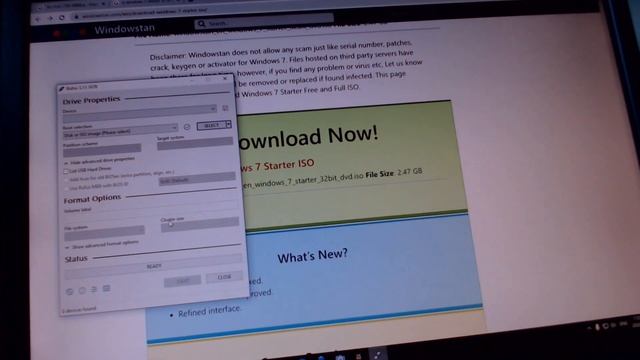Viewport: 640px width, 360px height.
Task: Collapse Hide advanced drive properties
Action: click(x=100, y=161)
